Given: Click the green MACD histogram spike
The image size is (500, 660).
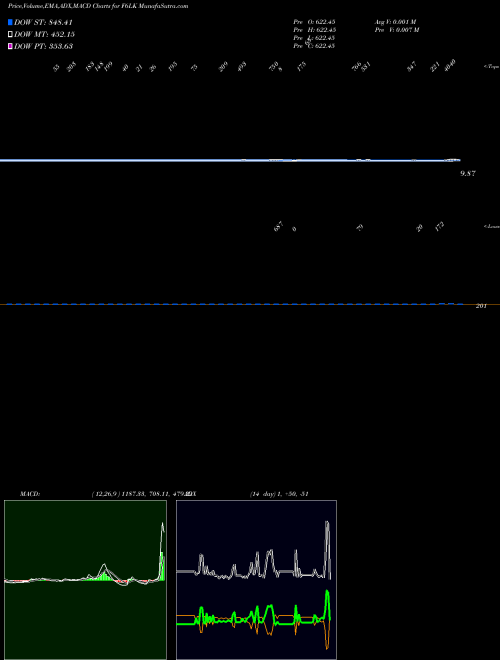Looking at the screenshot, I should pyautogui.click(x=162, y=566).
